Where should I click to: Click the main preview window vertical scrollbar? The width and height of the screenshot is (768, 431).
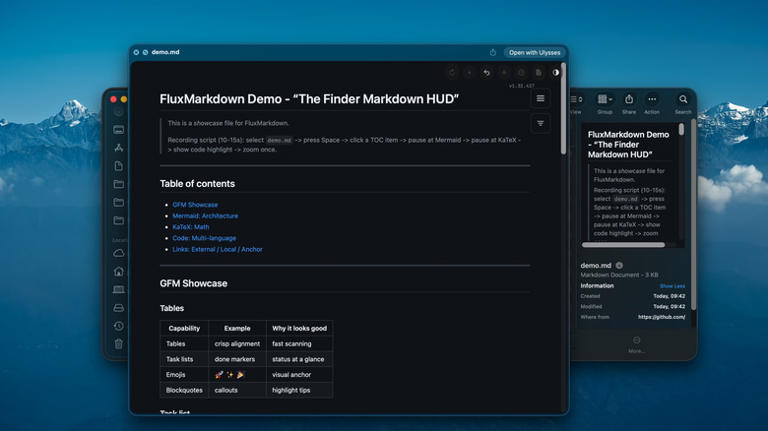coord(564,109)
